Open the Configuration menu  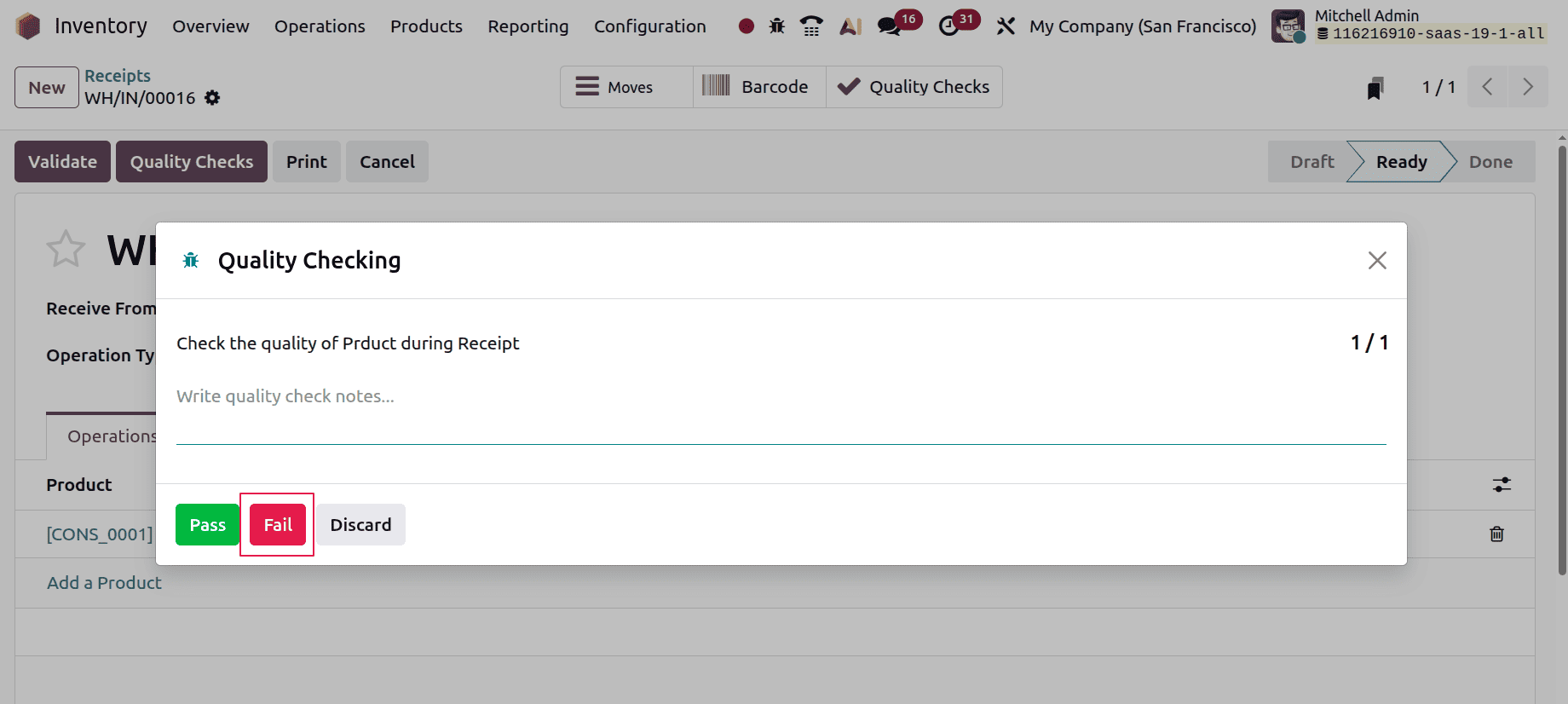point(650,26)
